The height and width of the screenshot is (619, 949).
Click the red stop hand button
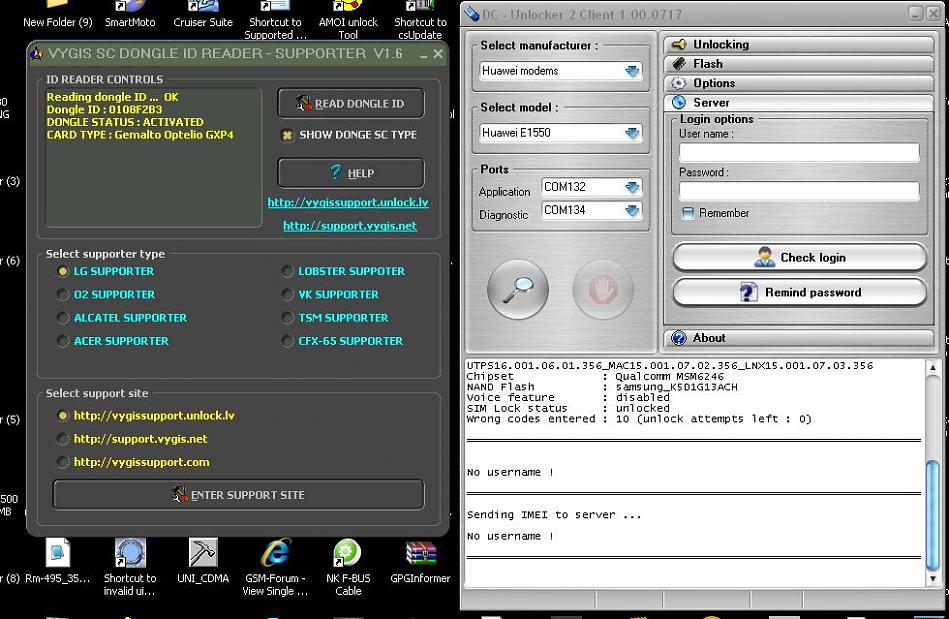[x=603, y=290]
